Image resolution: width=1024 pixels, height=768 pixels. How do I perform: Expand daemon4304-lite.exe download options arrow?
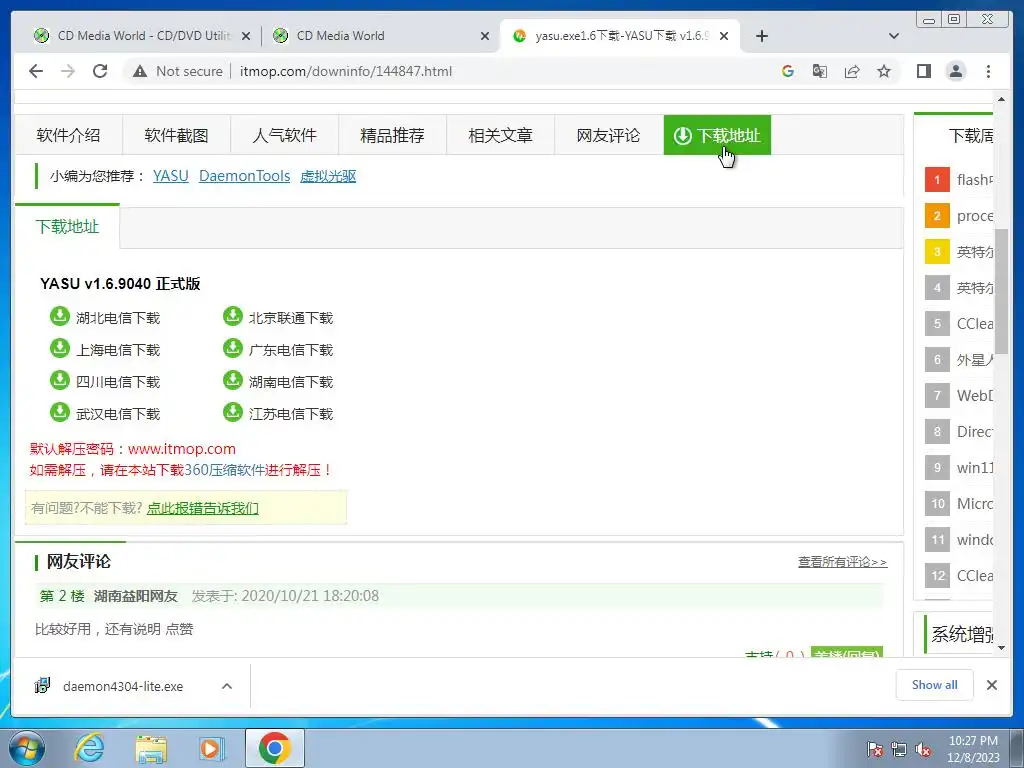(x=227, y=686)
